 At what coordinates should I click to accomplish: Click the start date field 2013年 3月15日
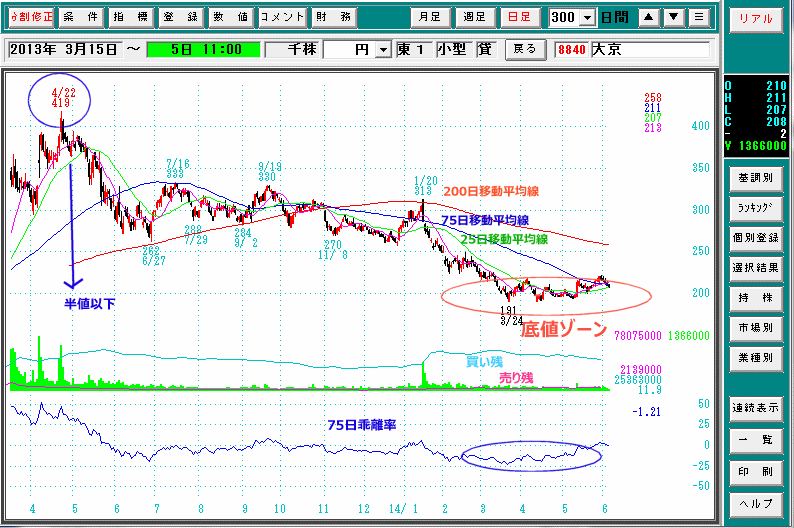pyautogui.click(x=64, y=50)
